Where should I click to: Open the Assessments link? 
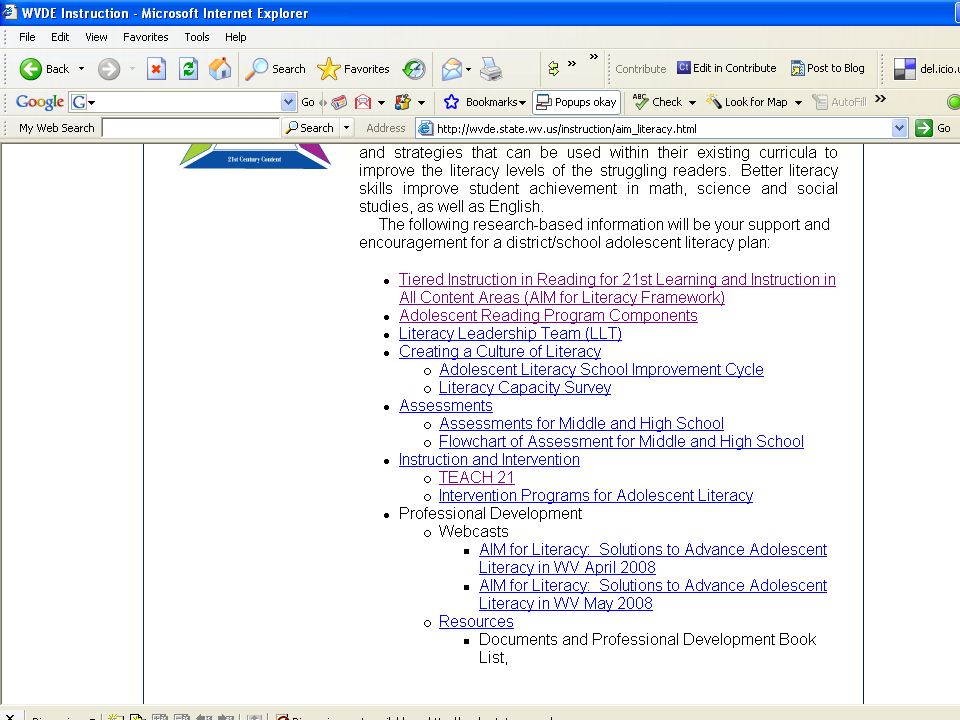(446, 405)
